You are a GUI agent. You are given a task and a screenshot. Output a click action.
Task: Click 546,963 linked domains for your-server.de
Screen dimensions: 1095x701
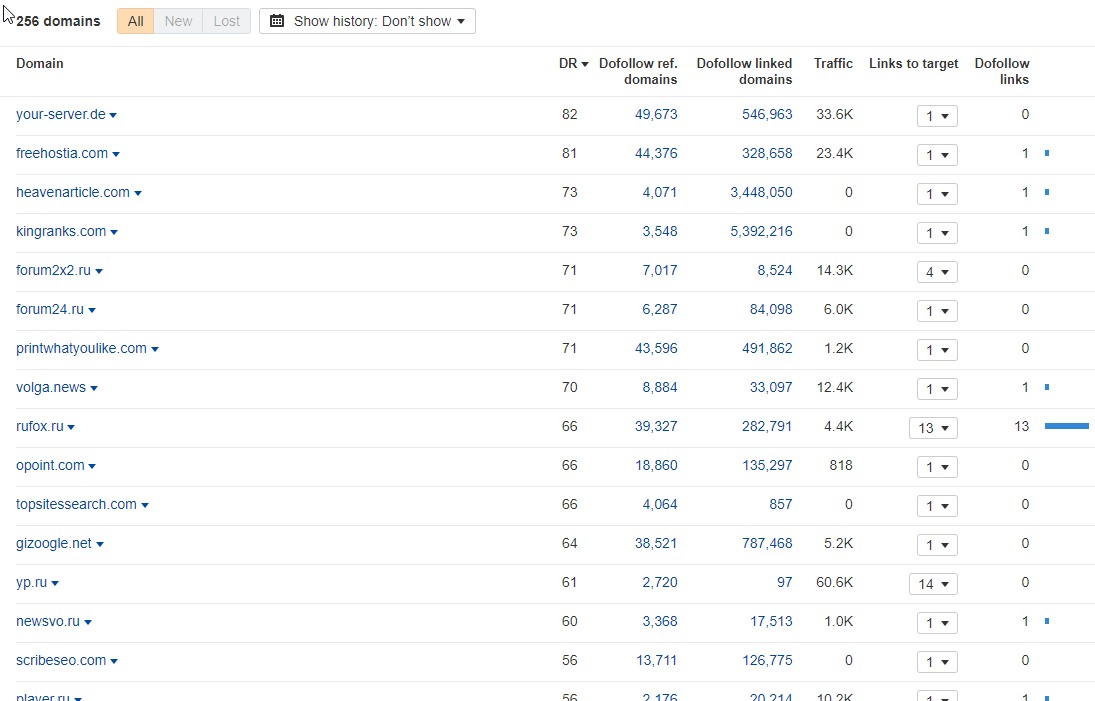[x=767, y=115]
